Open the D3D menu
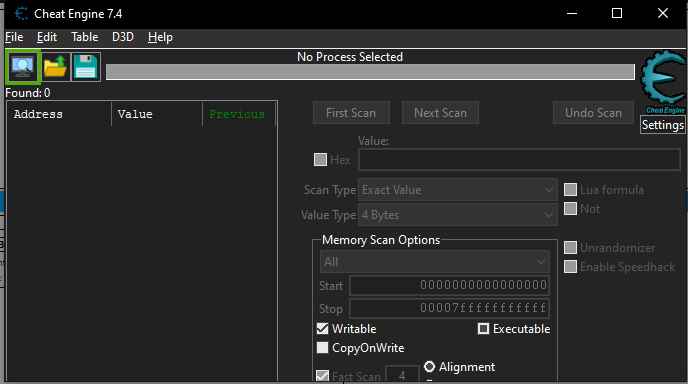 123,37
